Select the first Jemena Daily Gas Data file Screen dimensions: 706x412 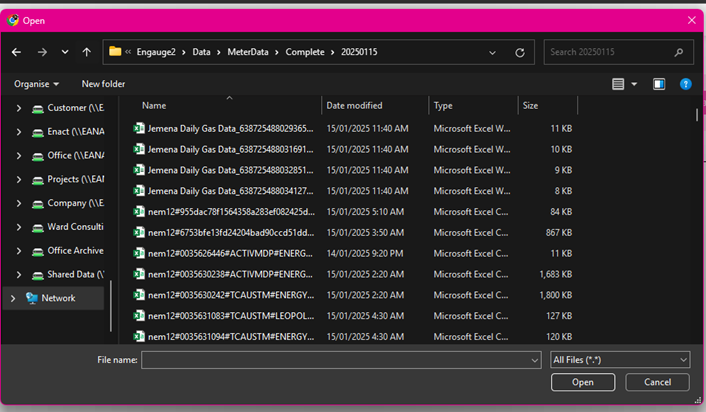(230, 128)
